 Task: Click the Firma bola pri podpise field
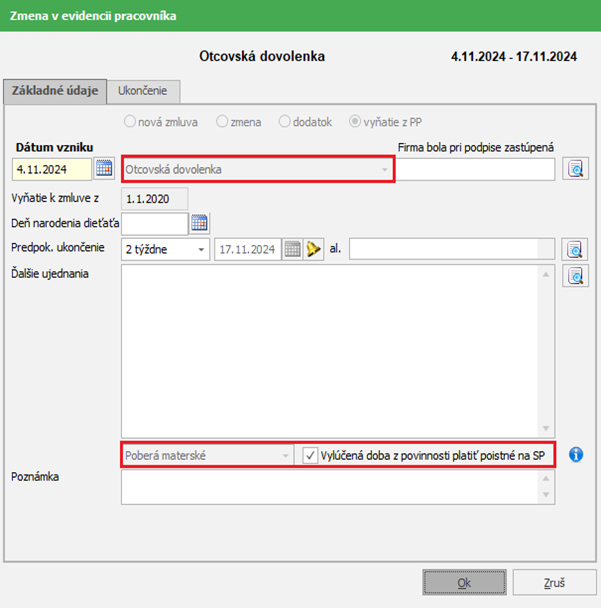[475, 169]
